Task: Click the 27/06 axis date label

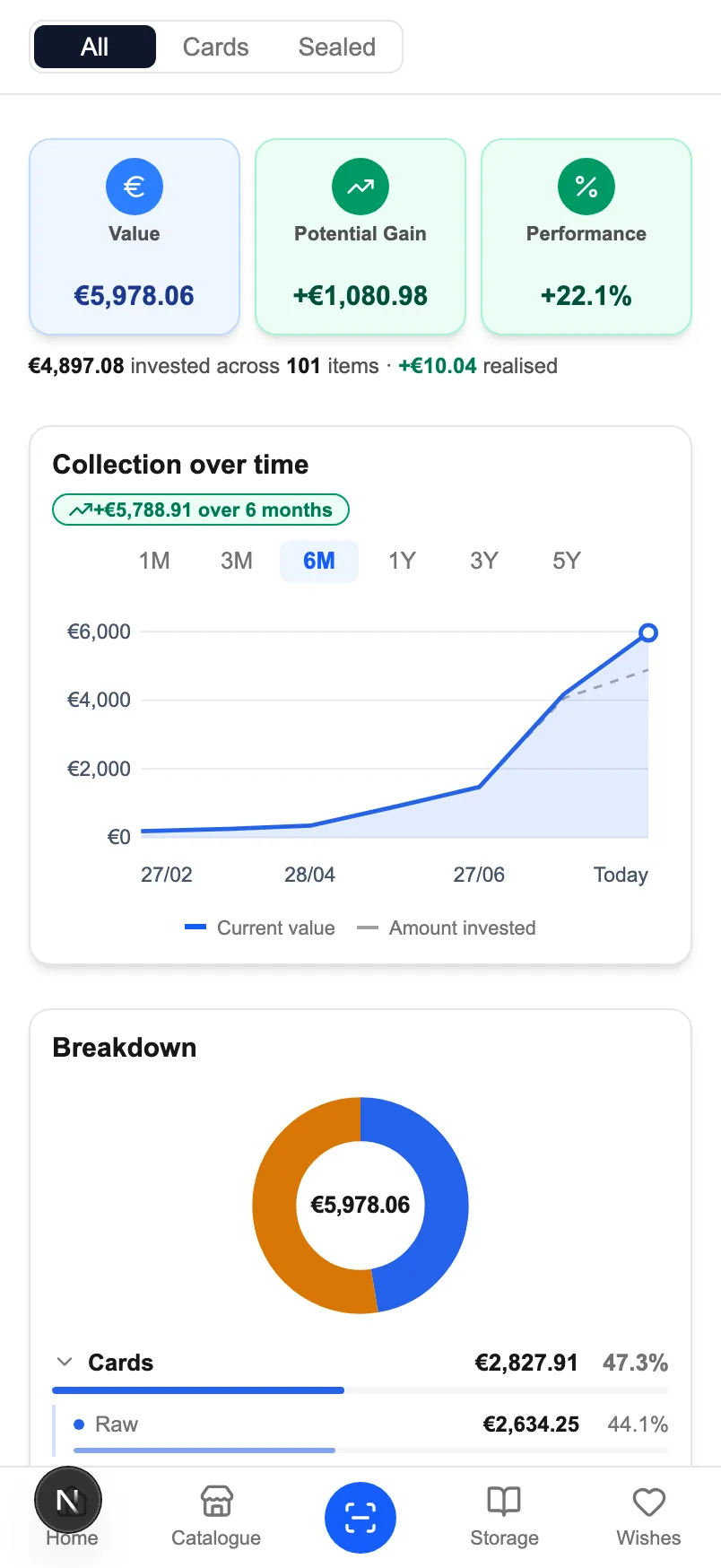Action: click(479, 875)
